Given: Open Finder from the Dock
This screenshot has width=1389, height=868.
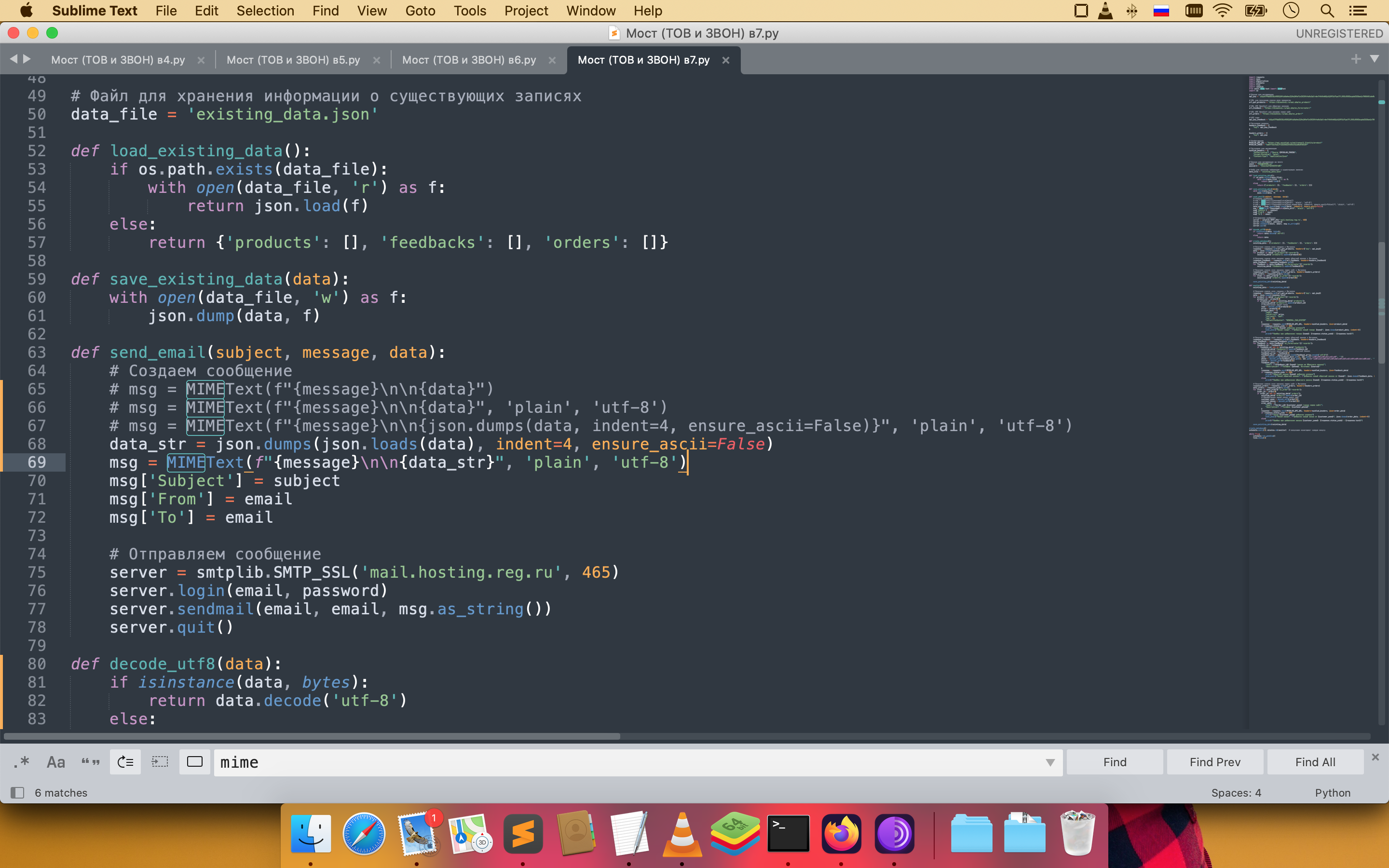Looking at the screenshot, I should [311, 834].
